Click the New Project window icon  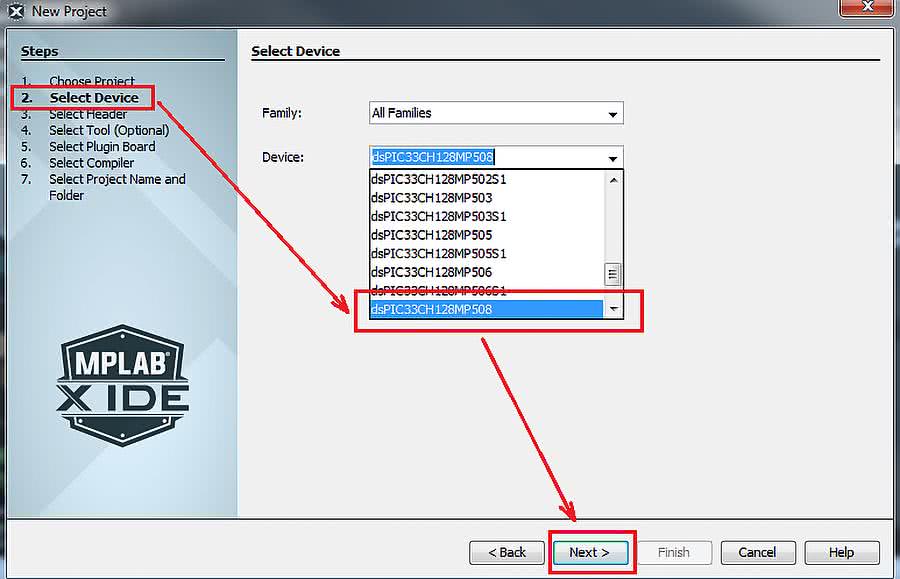click(x=16, y=12)
